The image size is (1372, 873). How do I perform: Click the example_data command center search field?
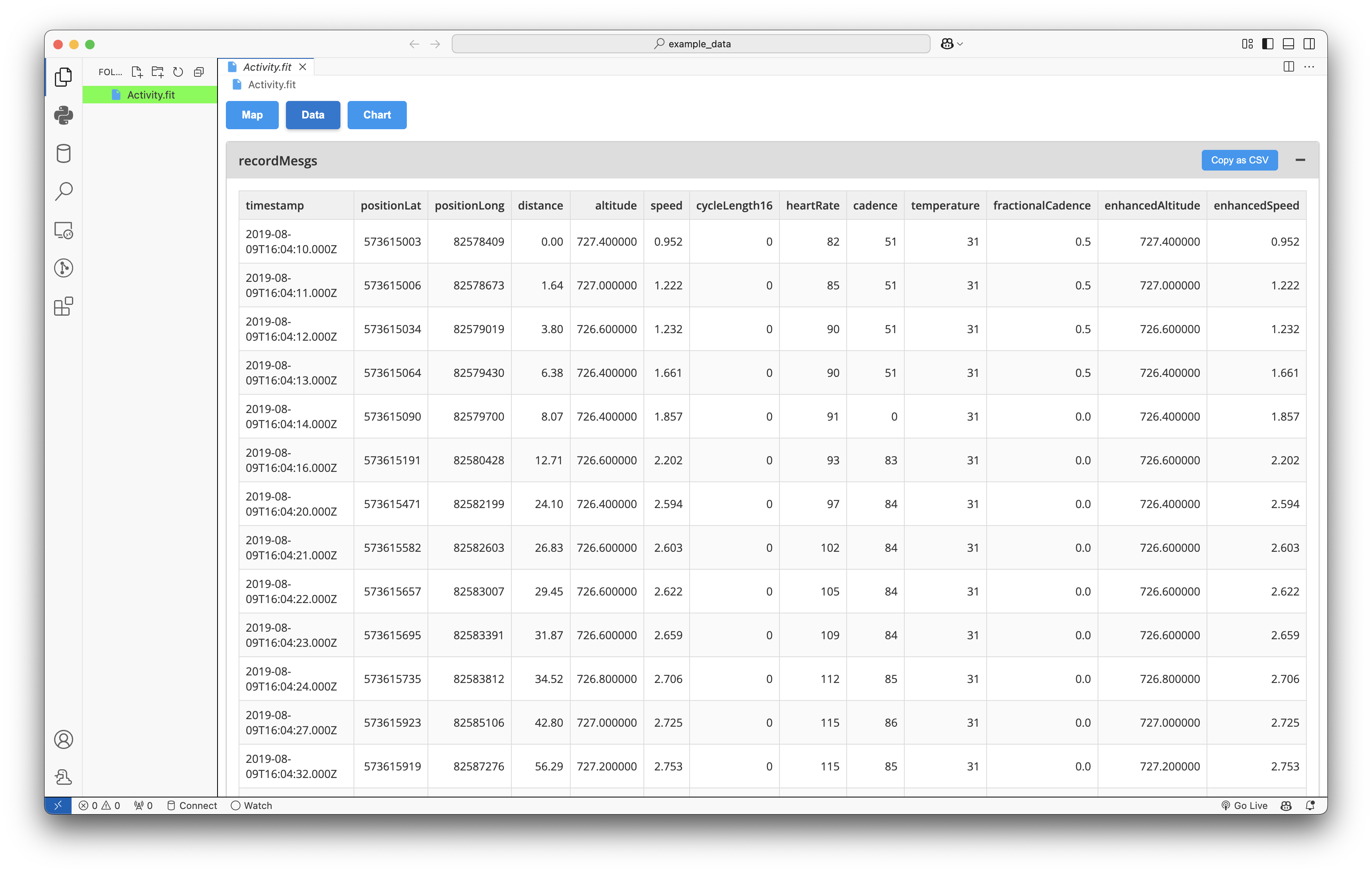click(690, 44)
